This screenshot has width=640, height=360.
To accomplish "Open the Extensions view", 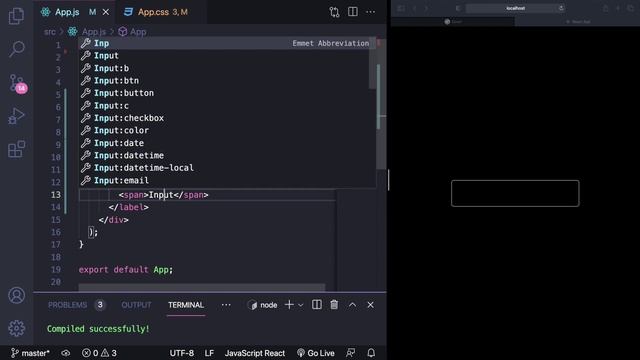I will 16,149.
